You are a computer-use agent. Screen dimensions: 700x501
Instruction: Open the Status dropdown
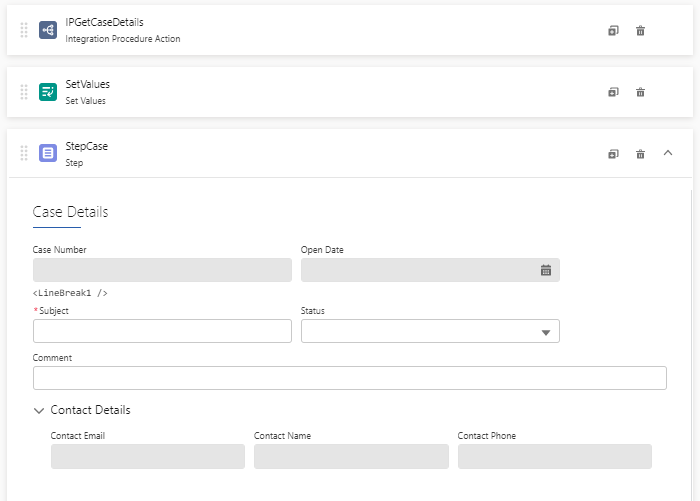point(546,332)
